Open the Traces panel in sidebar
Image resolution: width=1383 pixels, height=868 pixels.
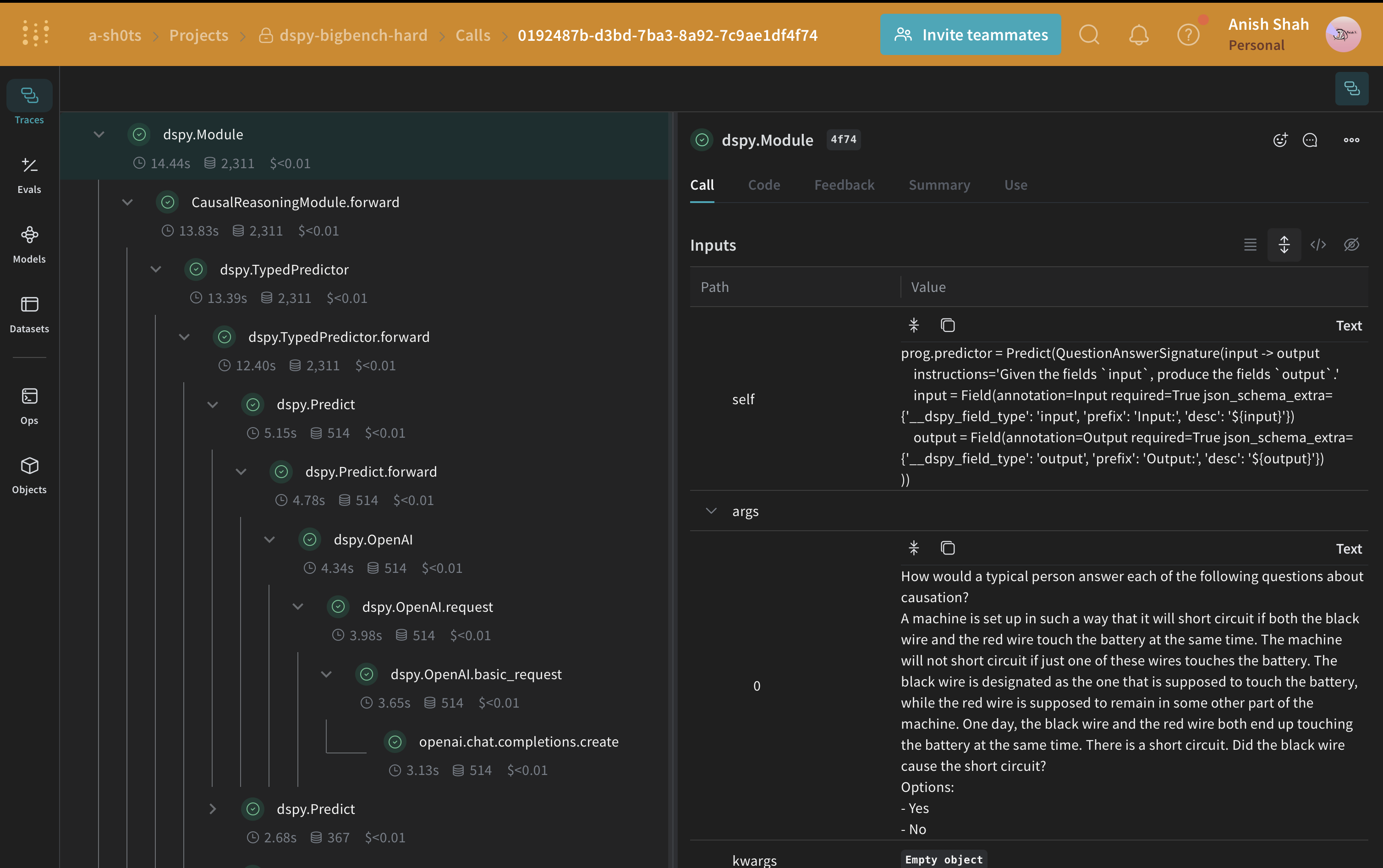point(29,103)
